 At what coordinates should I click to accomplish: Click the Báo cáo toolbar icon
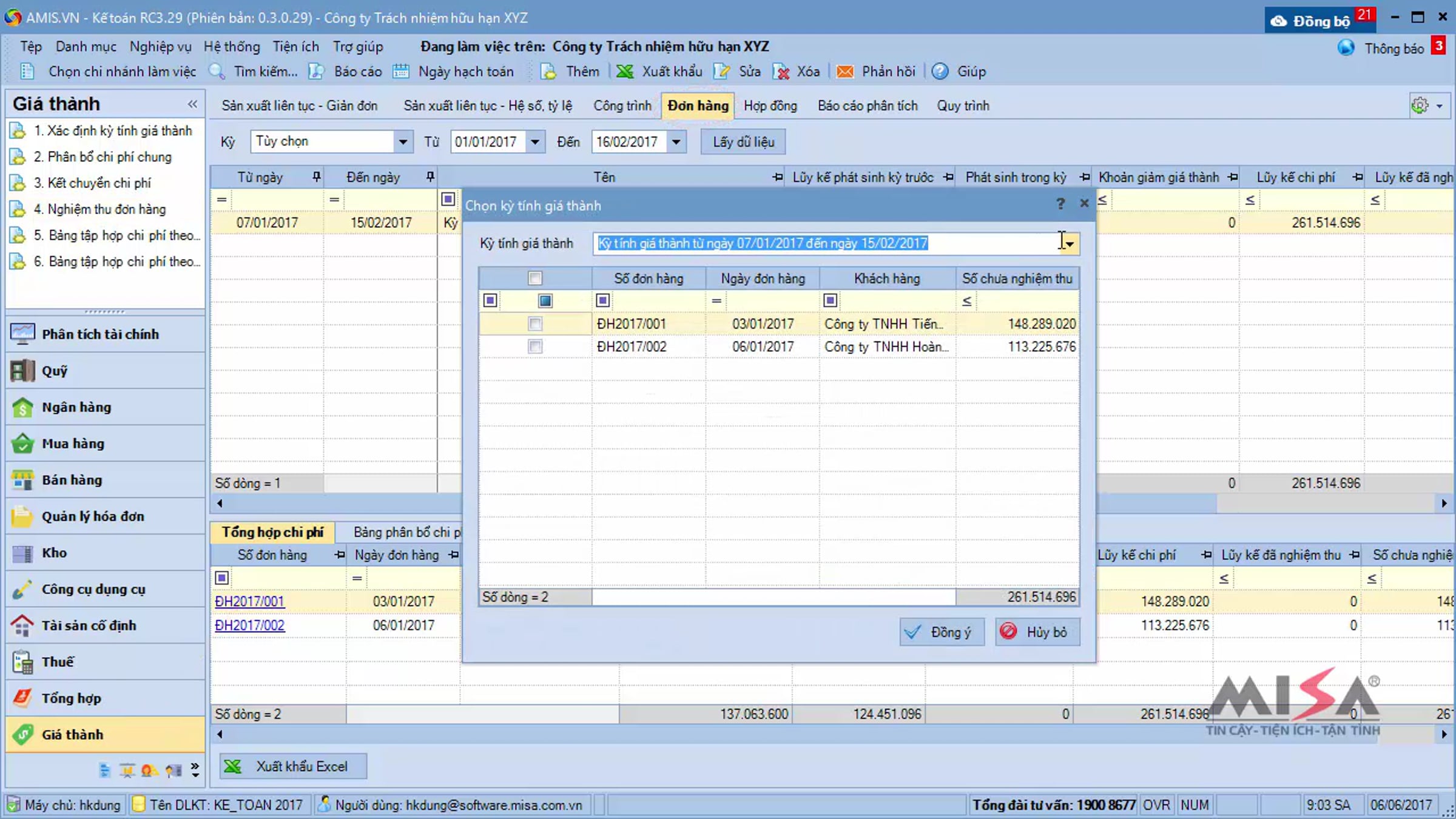(x=316, y=72)
